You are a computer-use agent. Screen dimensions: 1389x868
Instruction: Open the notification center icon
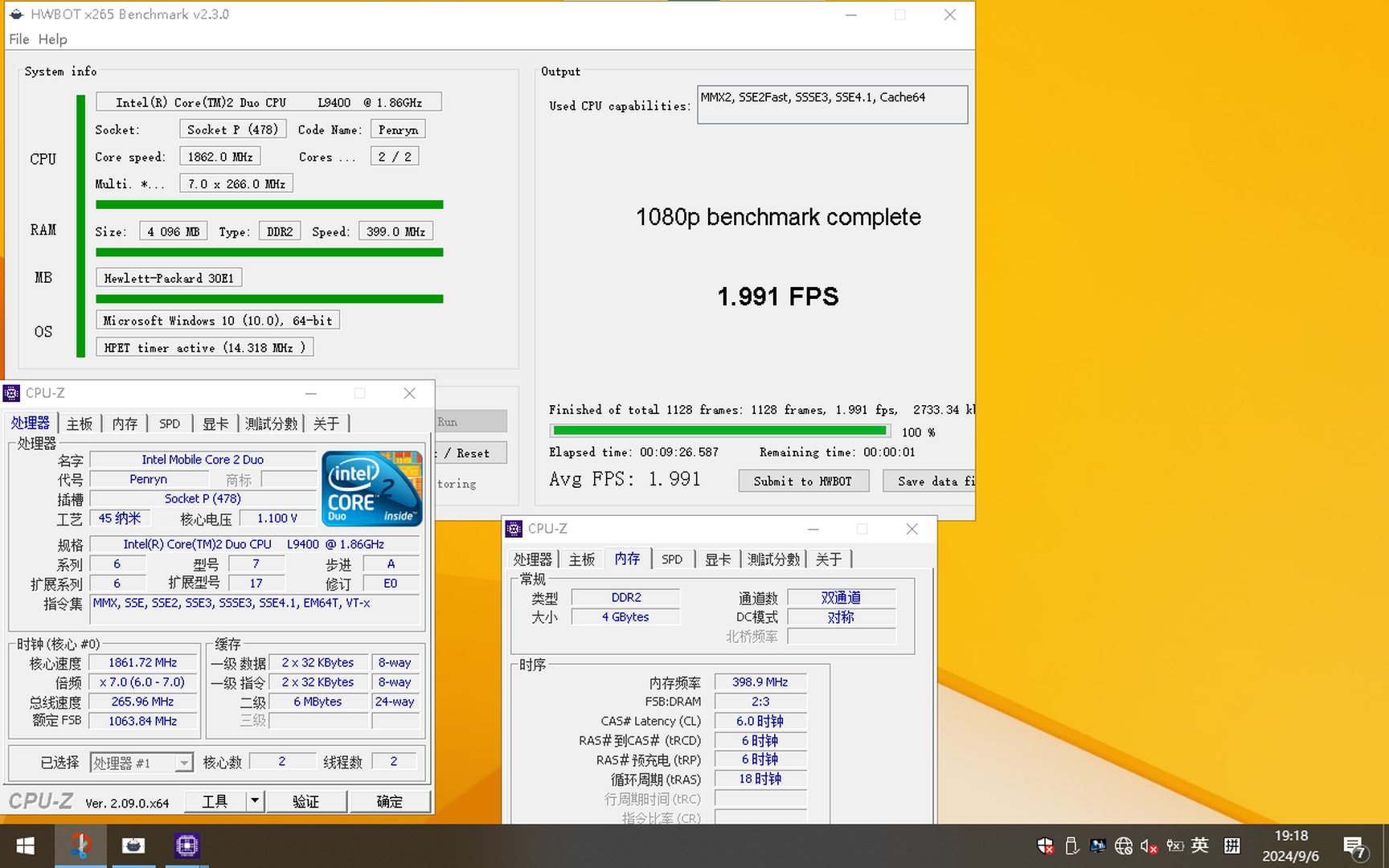(x=1355, y=847)
